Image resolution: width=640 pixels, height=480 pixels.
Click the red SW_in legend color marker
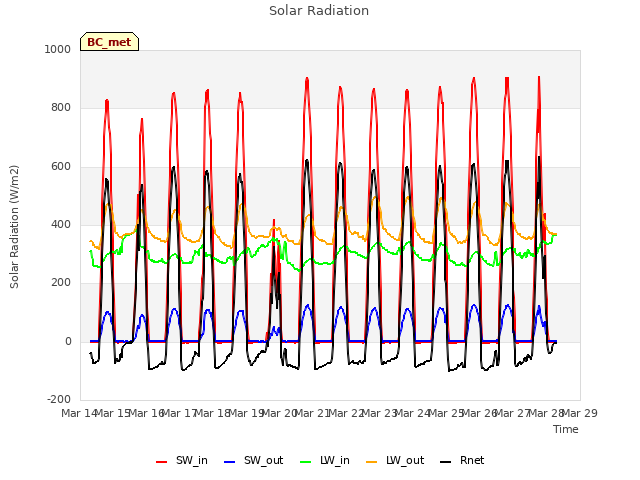pos(162,462)
